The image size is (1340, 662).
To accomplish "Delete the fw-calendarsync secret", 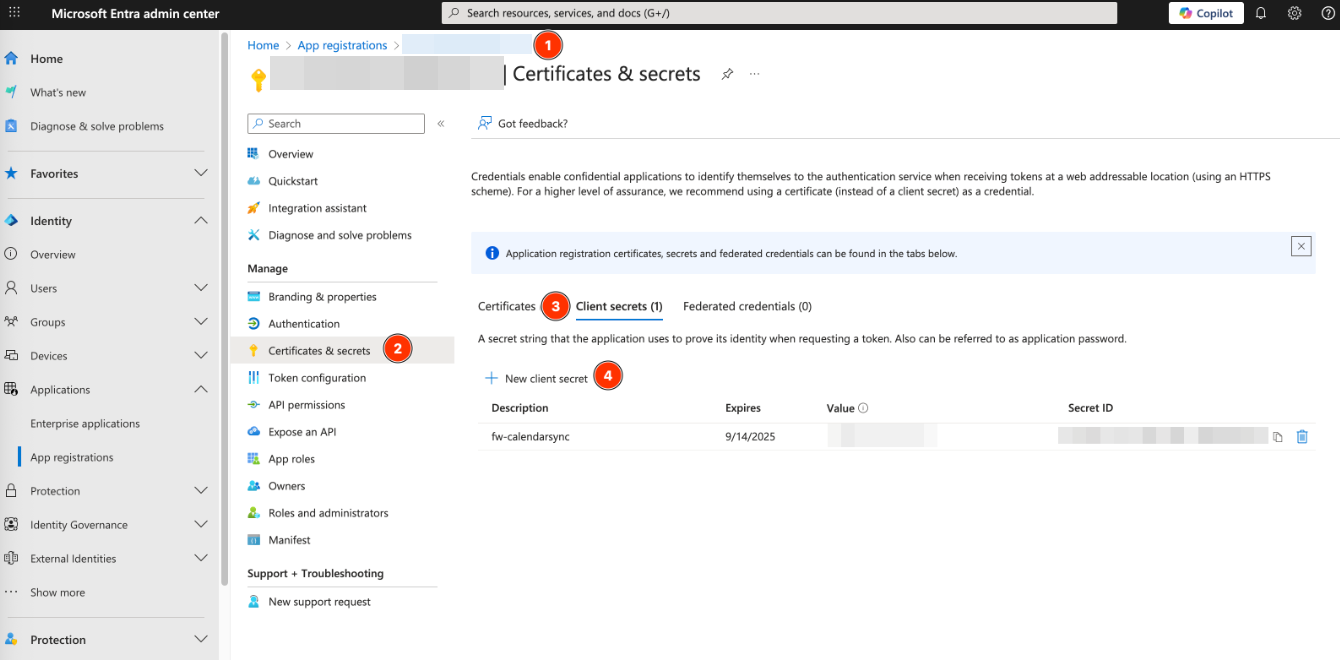I will [x=1302, y=437].
